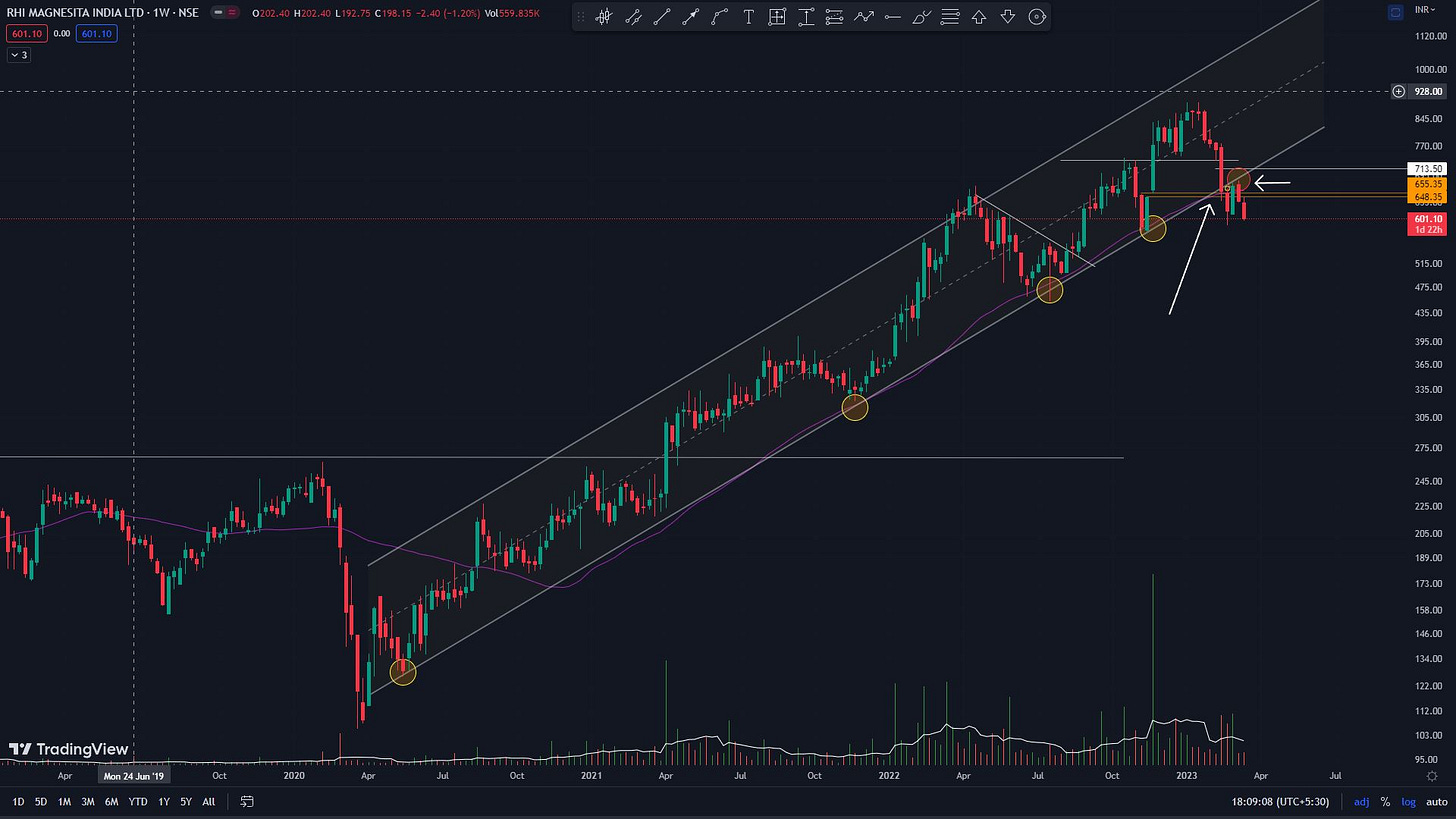Click the Mon 24 Jun '19 date label
Viewport: 1456px width, 819px height.
(x=134, y=775)
